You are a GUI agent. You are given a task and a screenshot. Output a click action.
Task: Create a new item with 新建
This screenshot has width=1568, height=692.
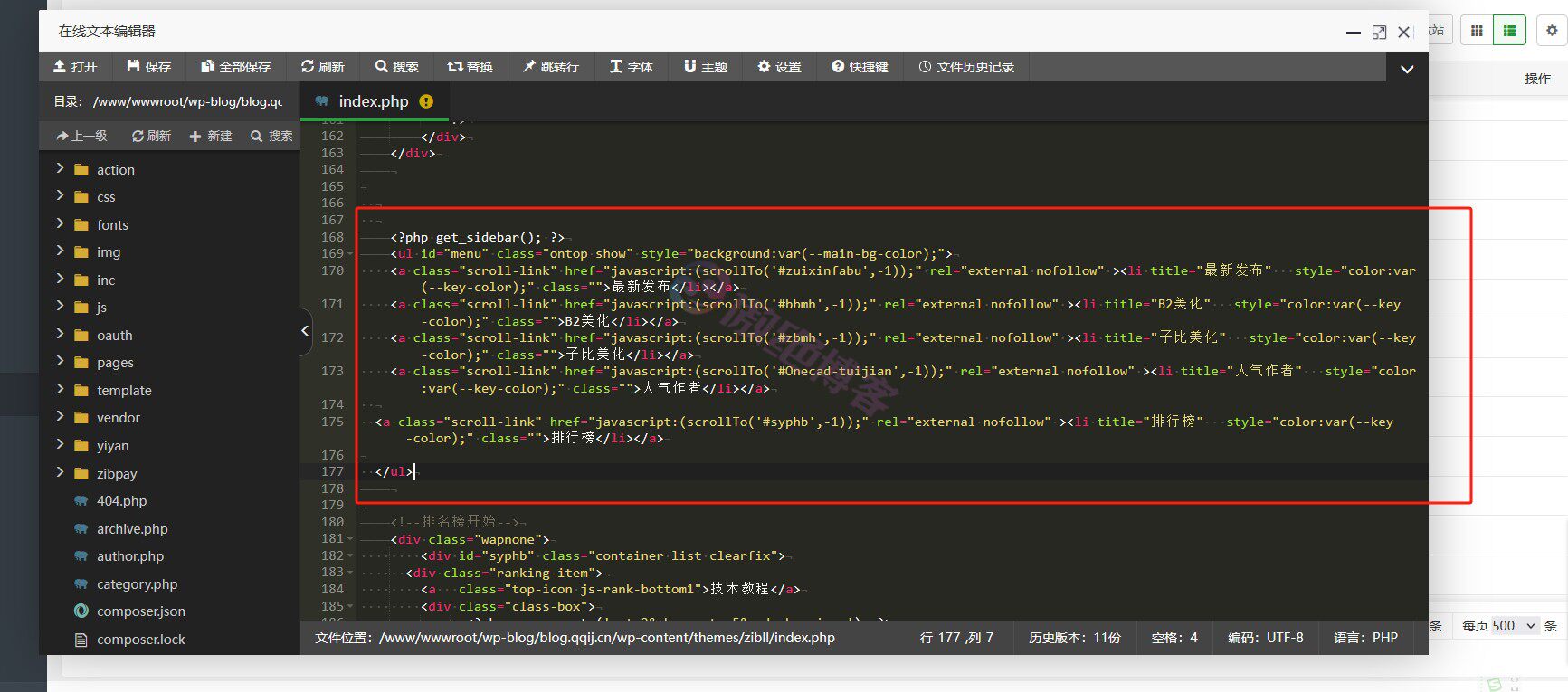211,136
